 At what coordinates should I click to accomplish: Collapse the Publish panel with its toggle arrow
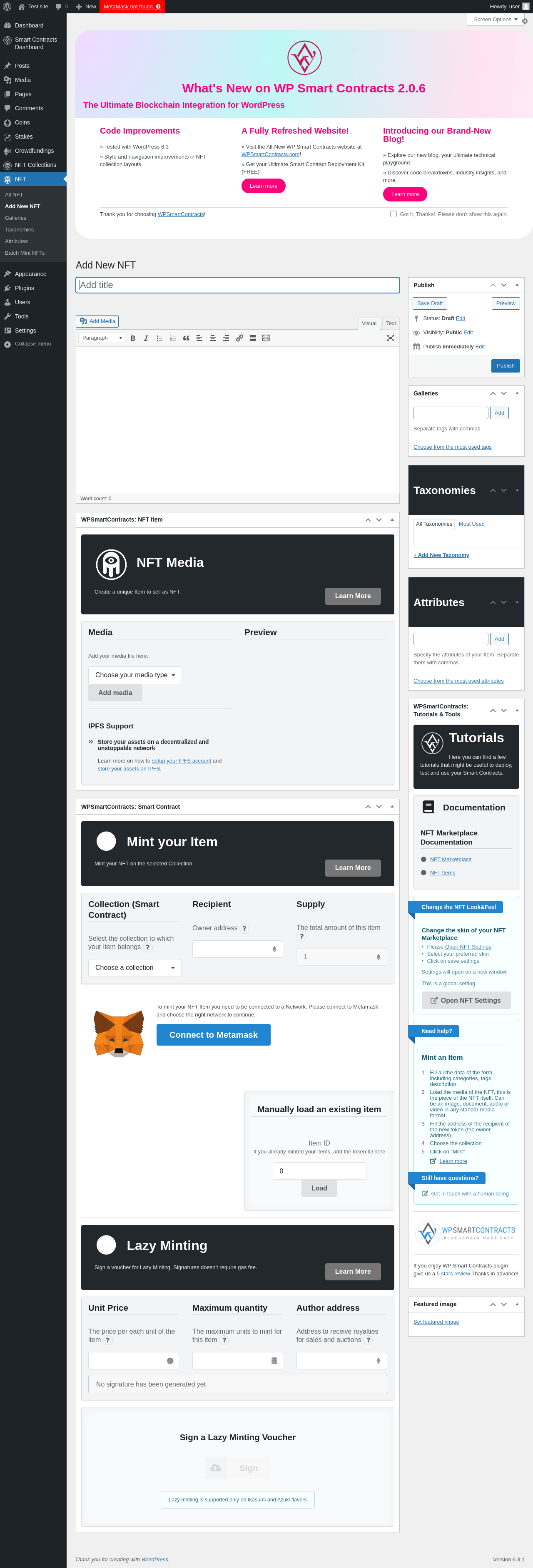(x=517, y=285)
